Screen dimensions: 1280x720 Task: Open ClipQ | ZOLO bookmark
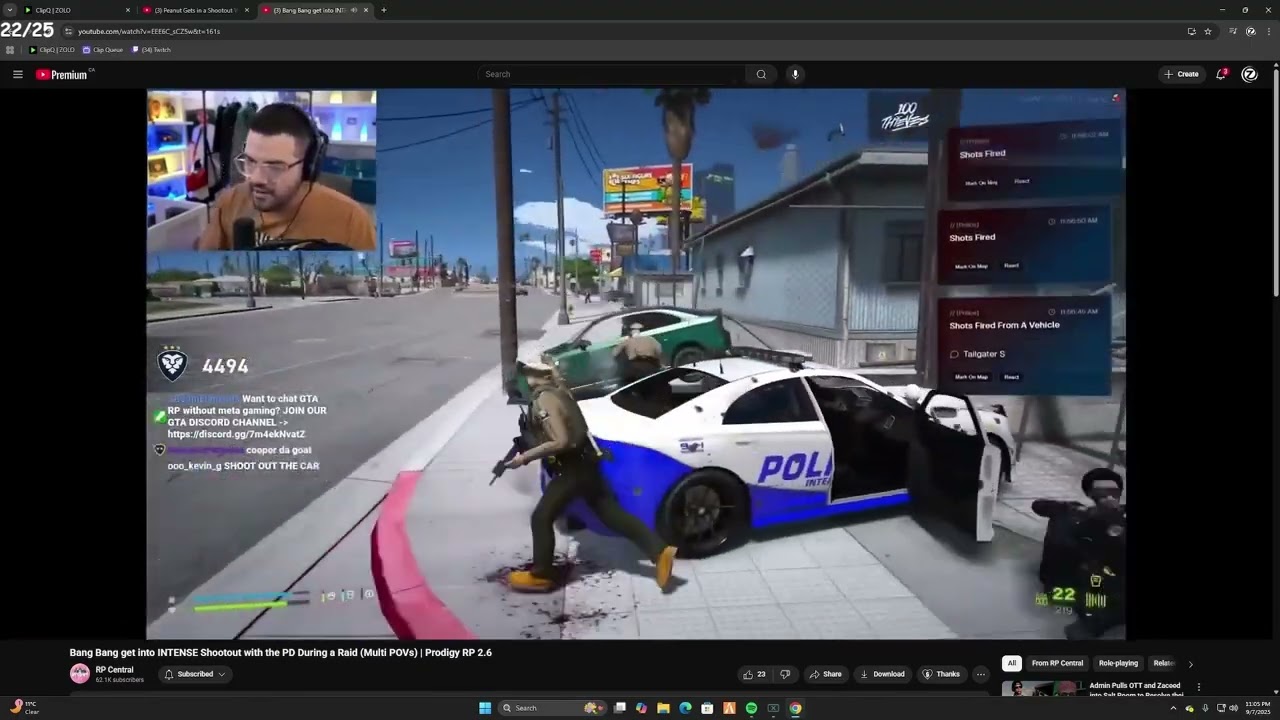click(x=52, y=49)
